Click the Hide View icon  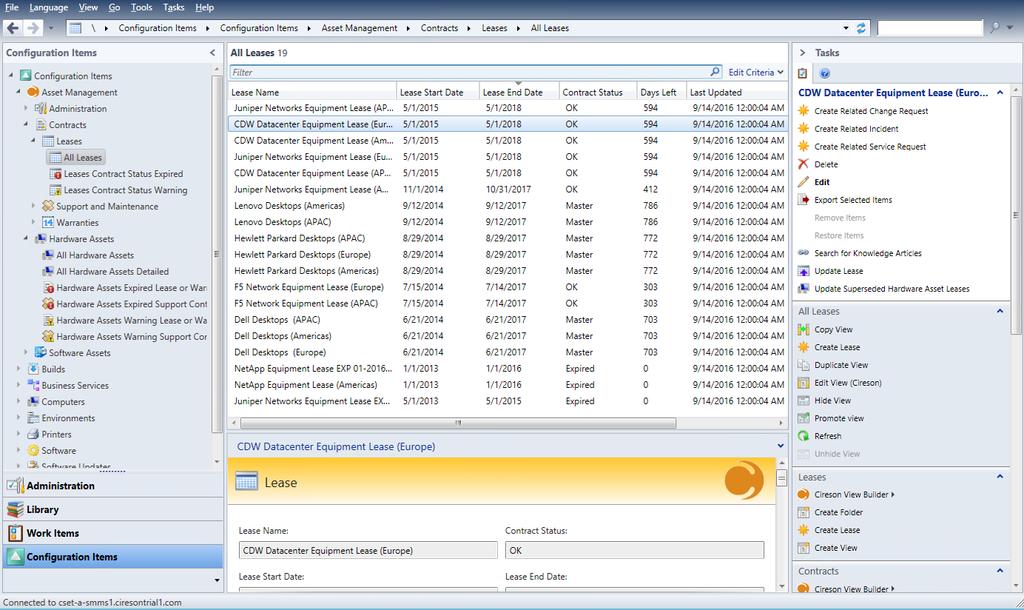pos(803,400)
